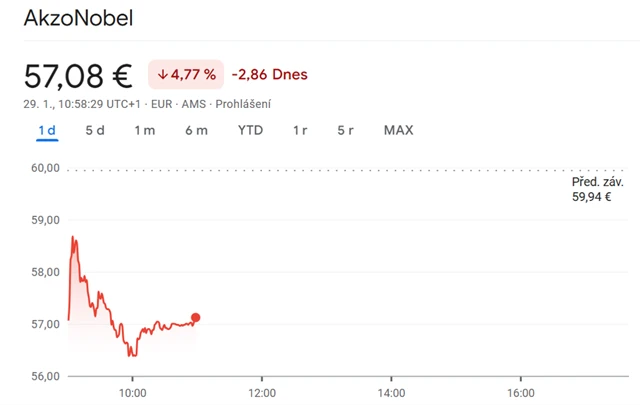
Task: Click the 16:00 time axis label
Action: pyautogui.click(x=520, y=393)
